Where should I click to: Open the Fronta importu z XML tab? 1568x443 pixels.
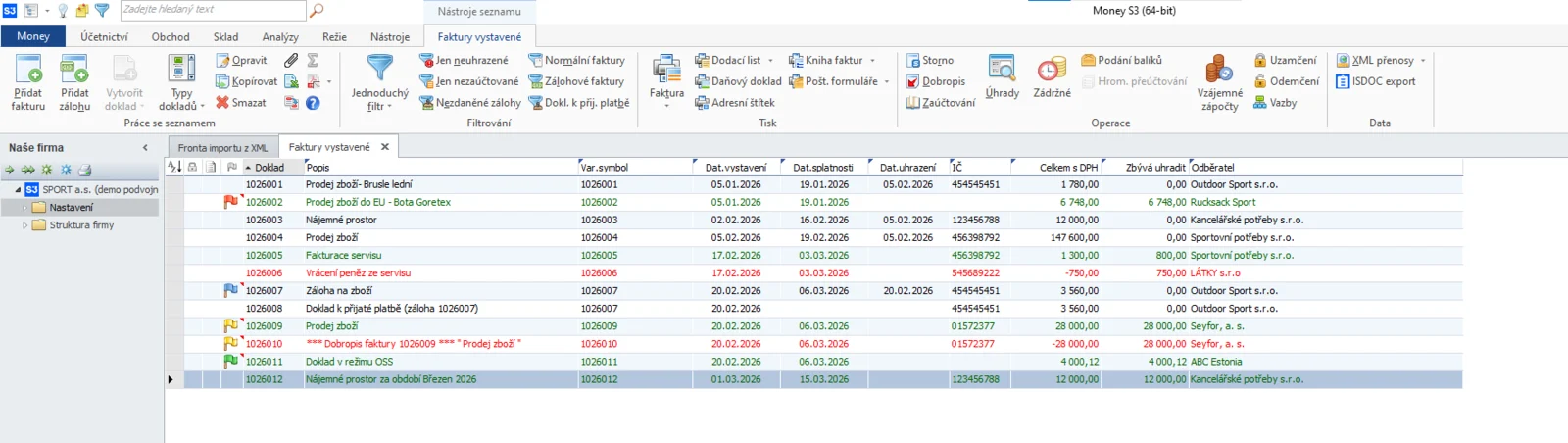[x=222, y=148]
